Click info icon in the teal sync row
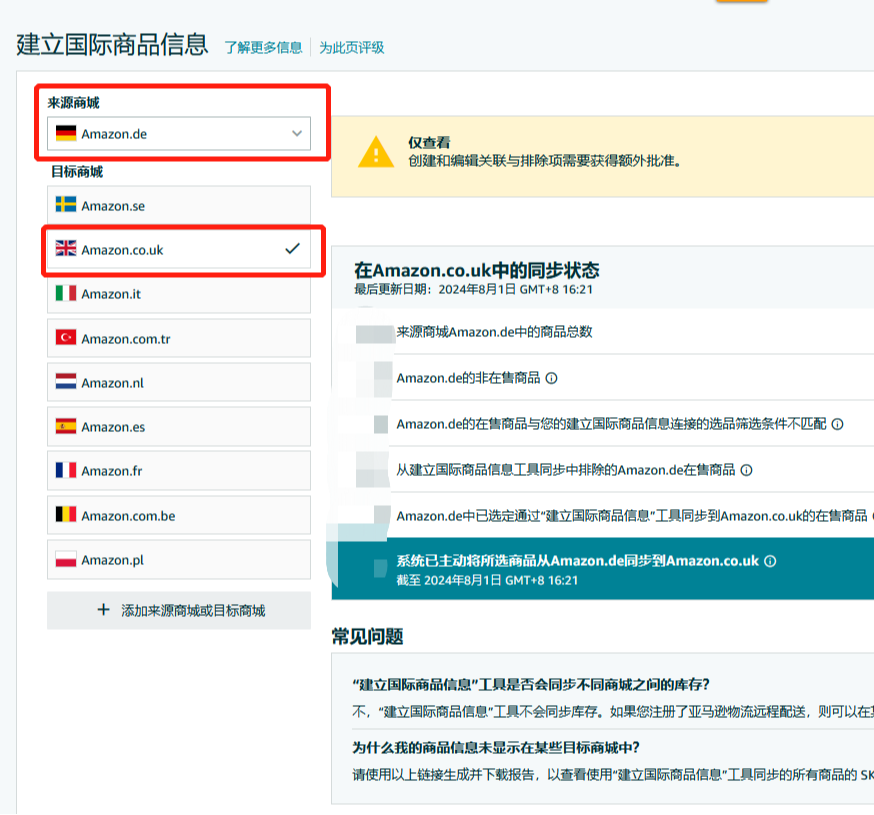The height and width of the screenshot is (815, 874). click(770, 561)
